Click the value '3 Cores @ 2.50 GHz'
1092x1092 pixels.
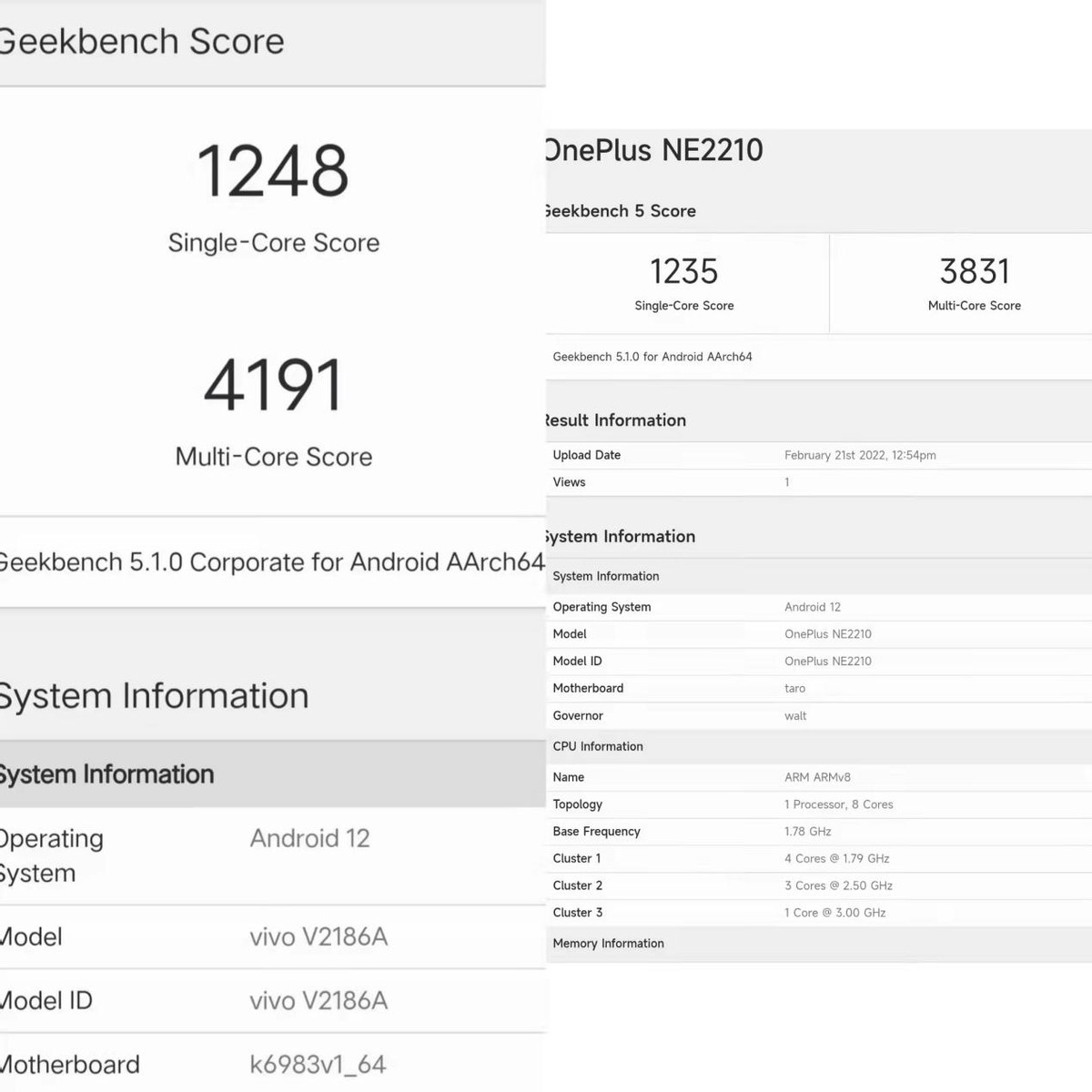click(839, 885)
